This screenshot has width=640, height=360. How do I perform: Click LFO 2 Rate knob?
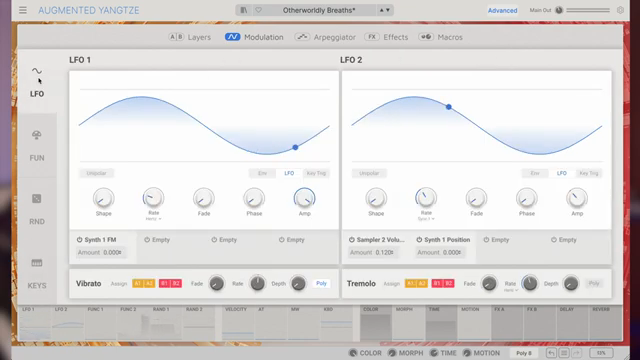point(426,198)
